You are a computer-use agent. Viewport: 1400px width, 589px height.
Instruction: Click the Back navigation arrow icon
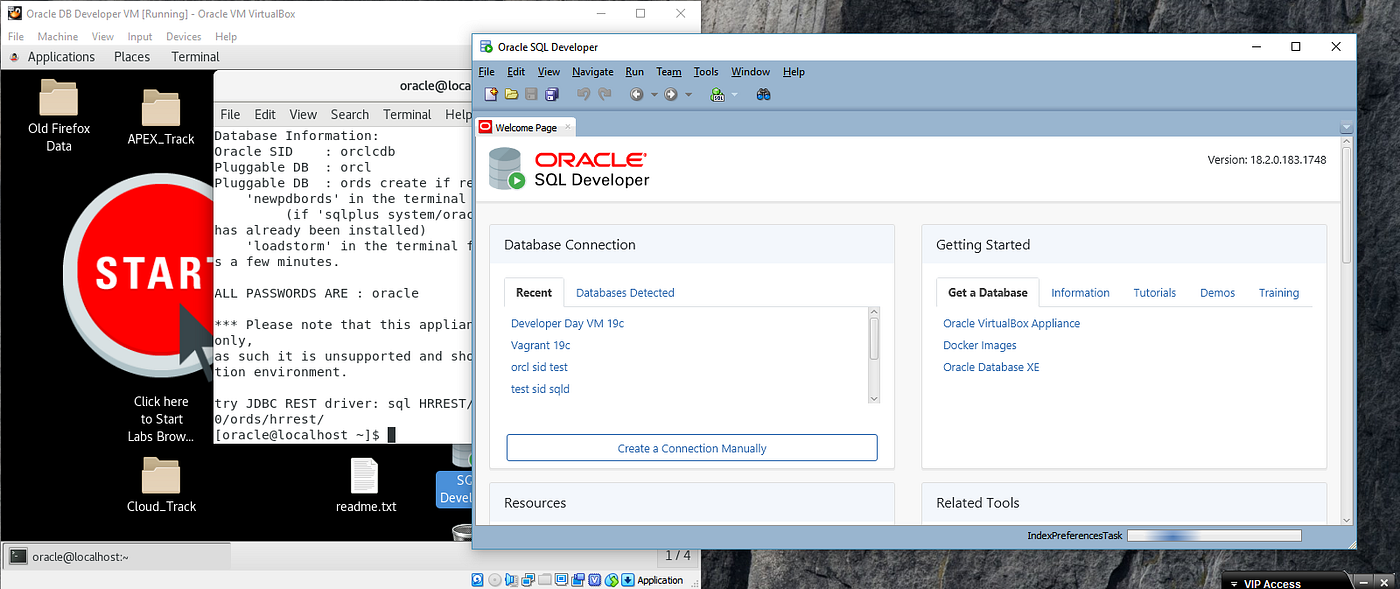click(636, 94)
